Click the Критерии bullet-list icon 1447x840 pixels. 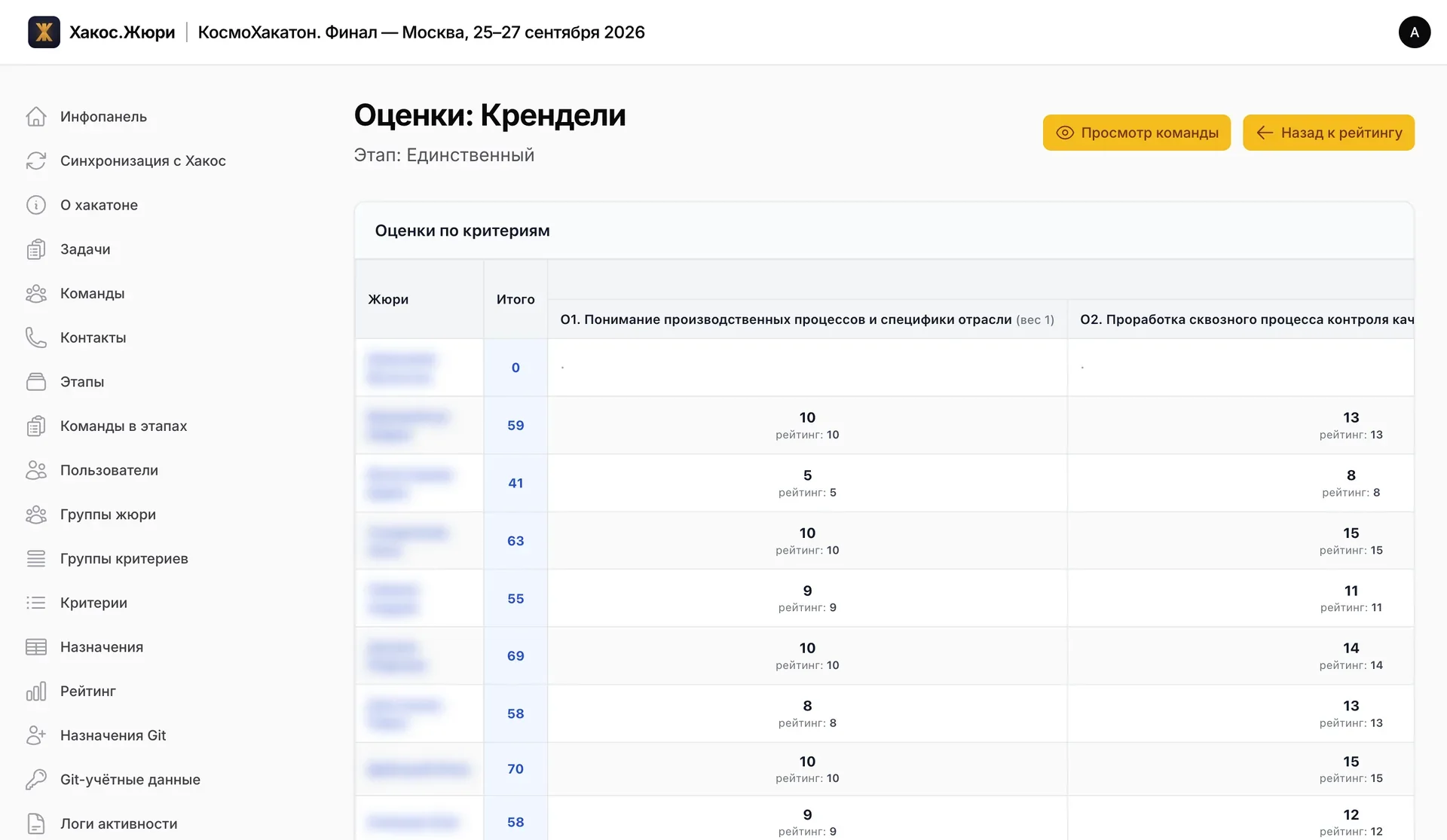(x=36, y=603)
